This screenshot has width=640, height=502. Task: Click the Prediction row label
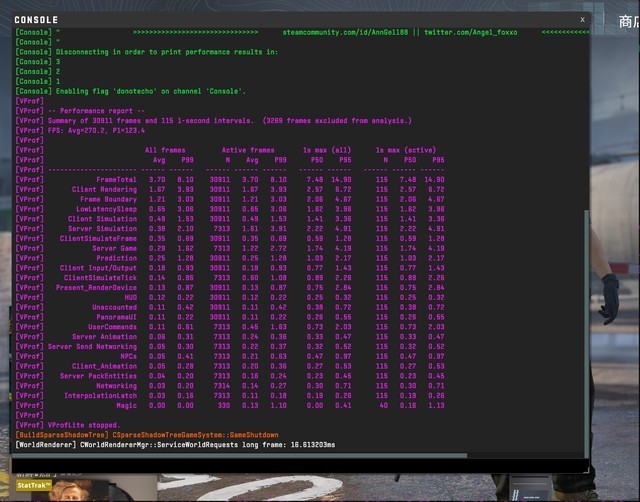[116, 258]
